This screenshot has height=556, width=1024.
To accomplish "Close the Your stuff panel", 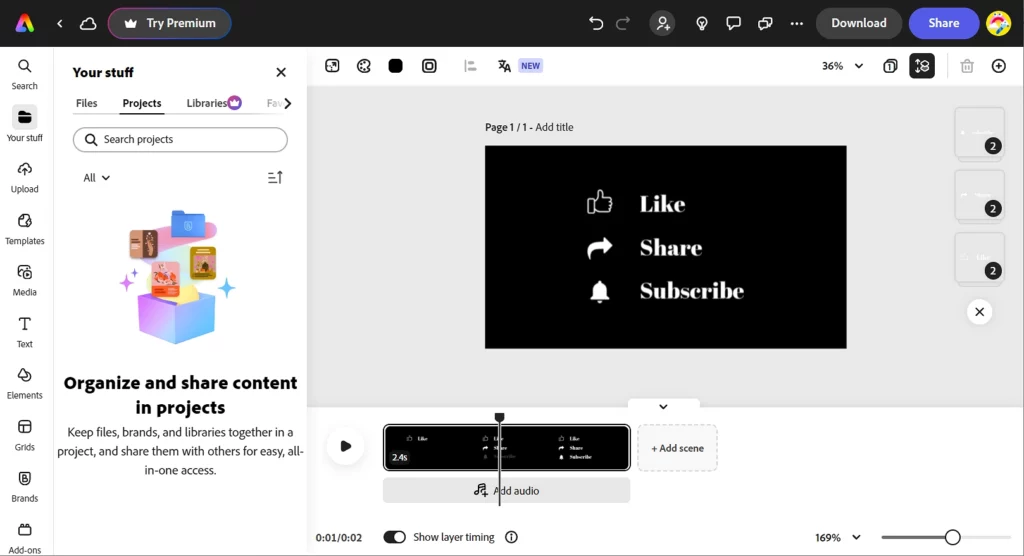I will coord(281,73).
